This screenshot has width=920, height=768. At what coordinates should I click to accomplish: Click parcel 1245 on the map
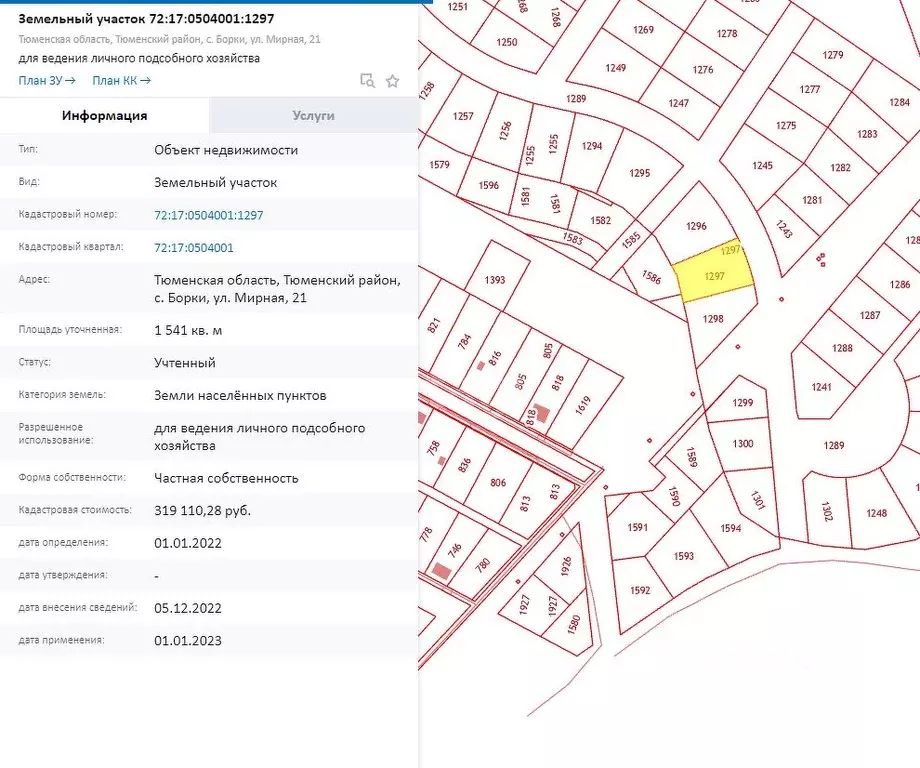coord(763,166)
